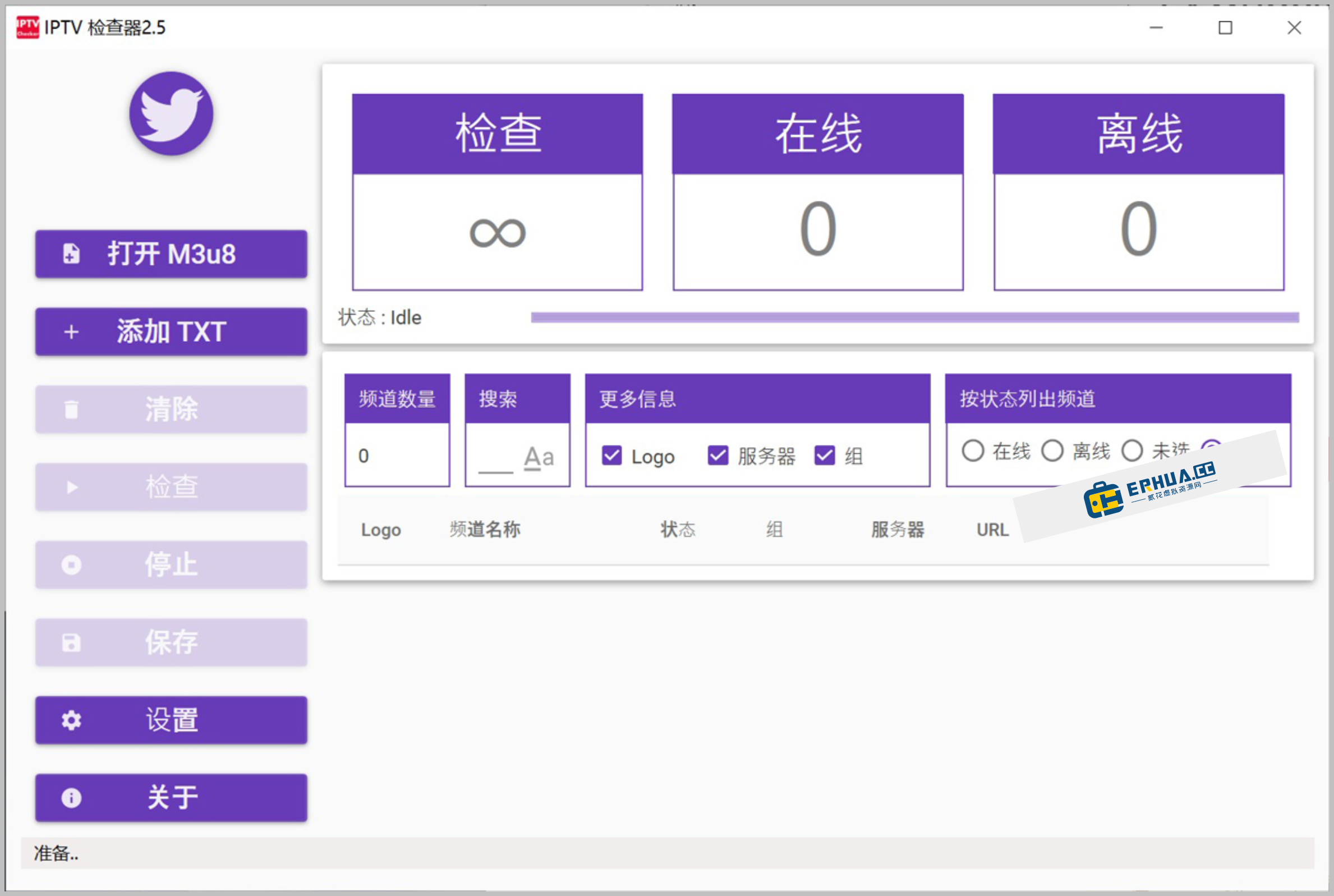Uncheck the 组 checkbox

pos(825,456)
